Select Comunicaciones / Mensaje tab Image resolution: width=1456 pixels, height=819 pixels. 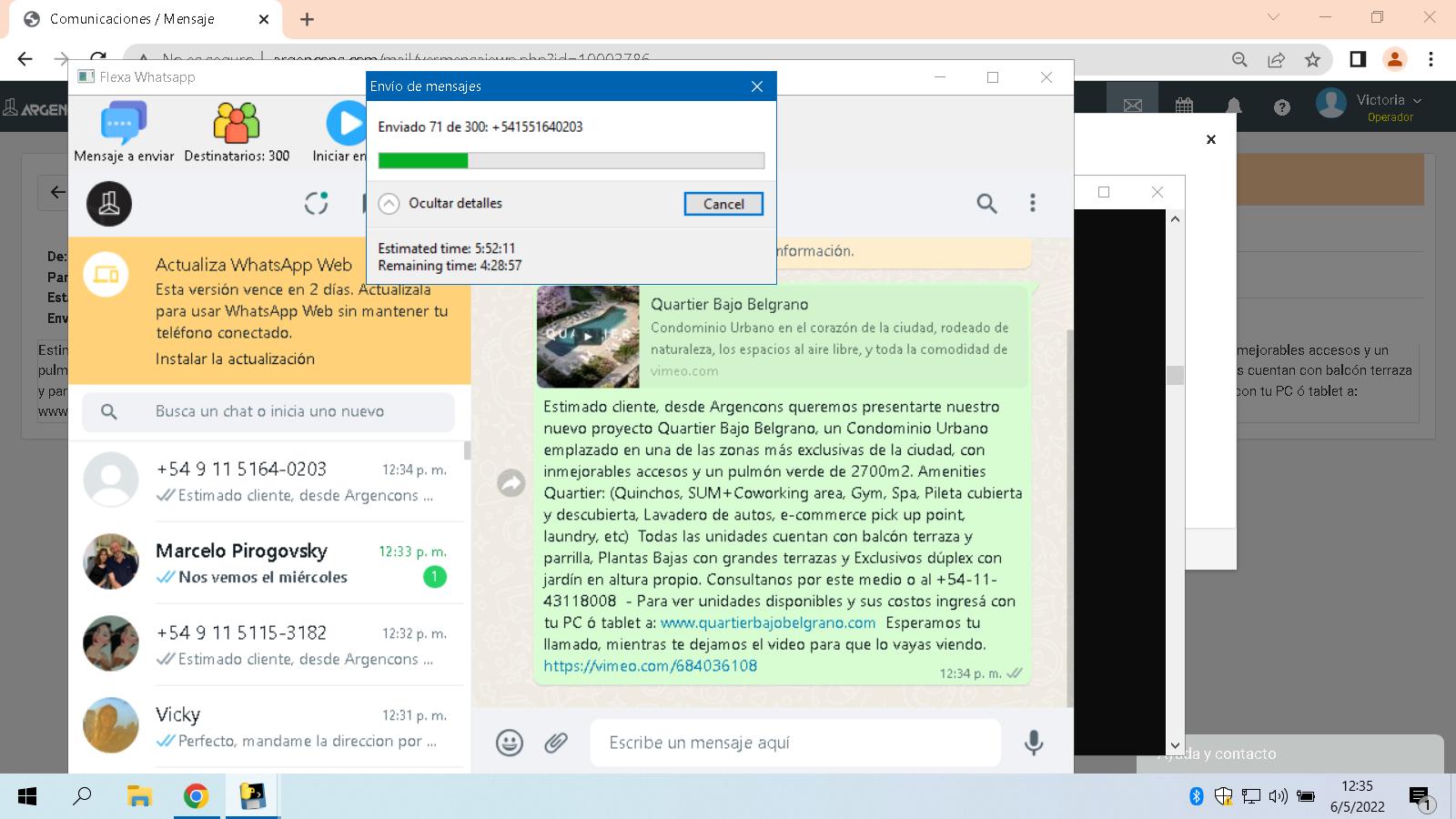tap(146, 19)
